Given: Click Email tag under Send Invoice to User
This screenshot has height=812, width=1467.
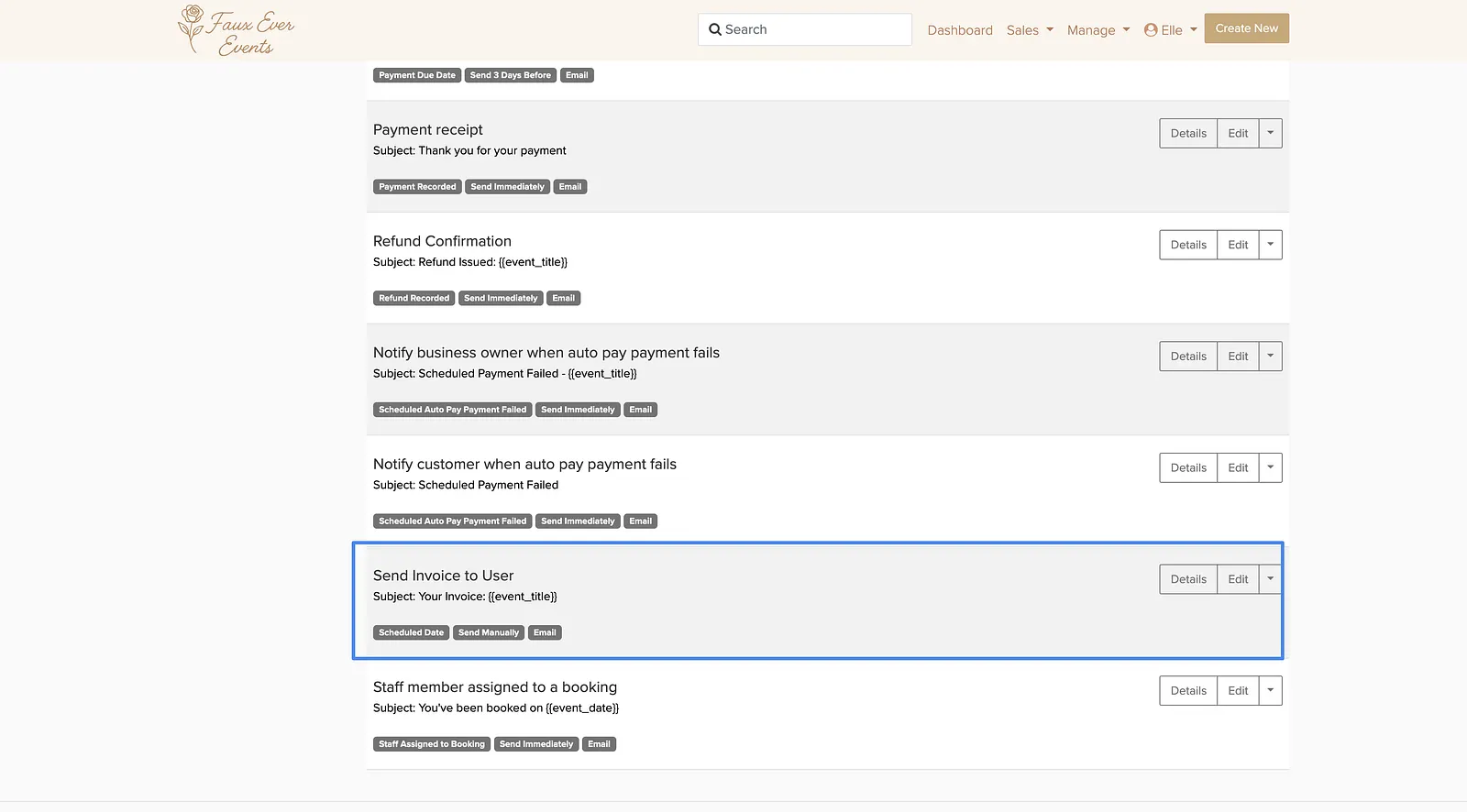Looking at the screenshot, I should [x=545, y=632].
